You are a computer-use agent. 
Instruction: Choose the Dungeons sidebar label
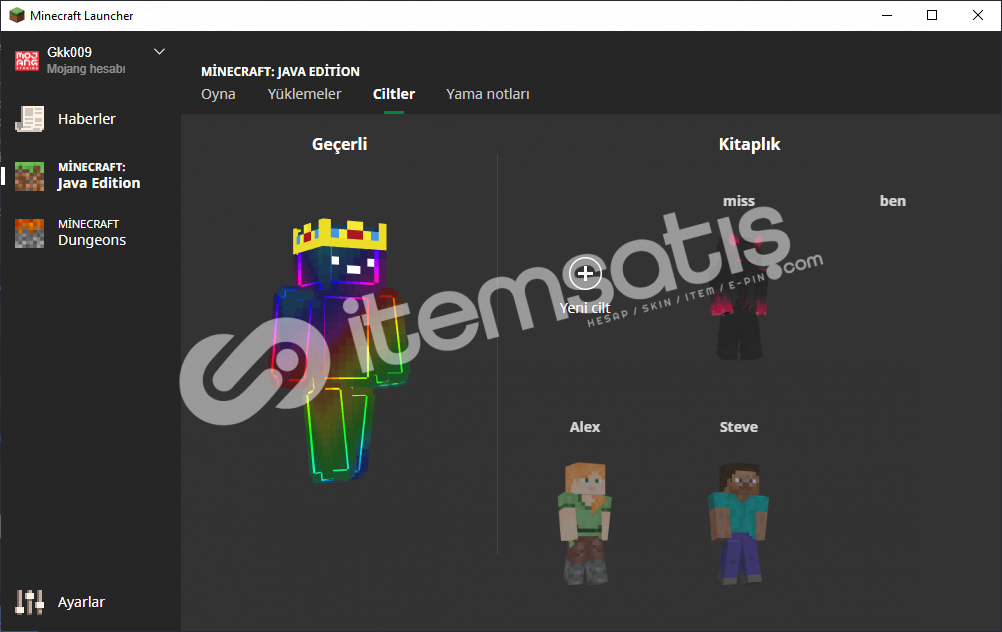coord(92,240)
